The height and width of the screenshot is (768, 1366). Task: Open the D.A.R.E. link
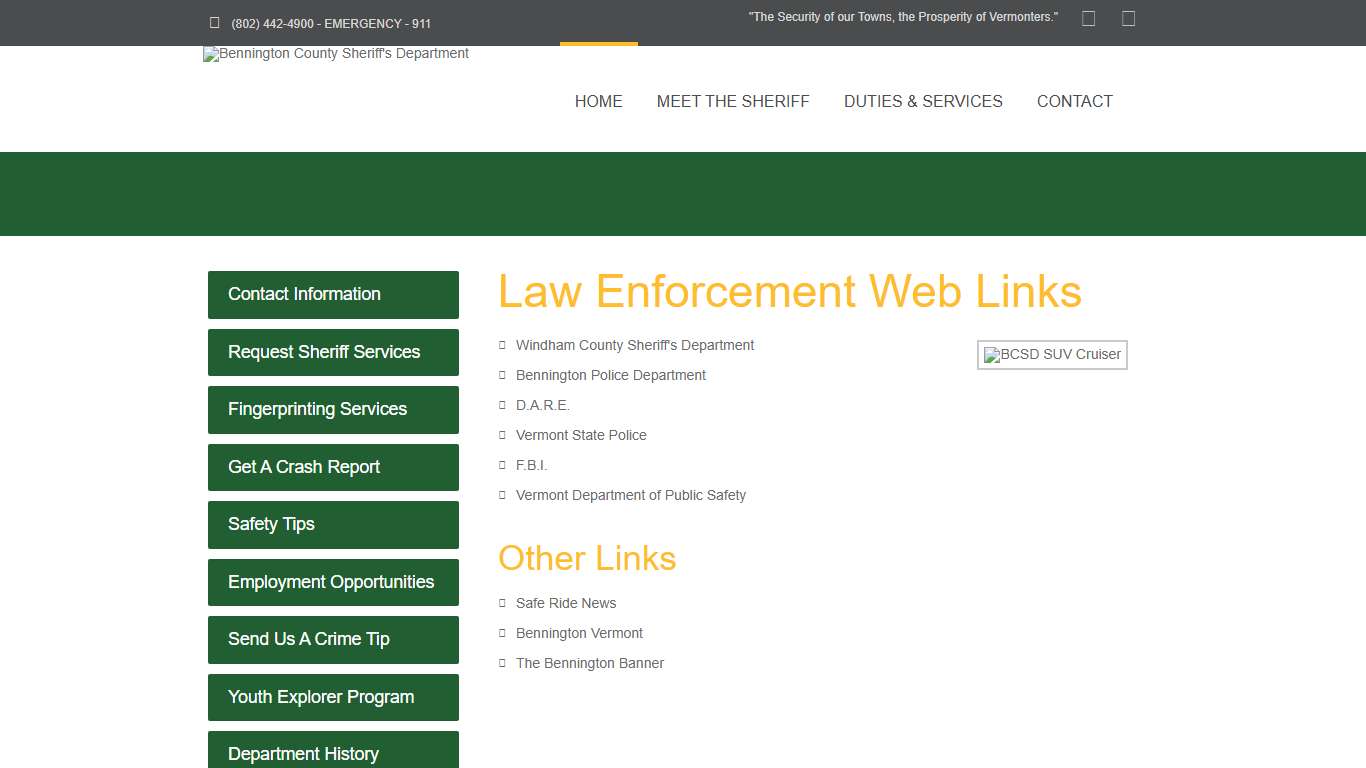click(542, 405)
